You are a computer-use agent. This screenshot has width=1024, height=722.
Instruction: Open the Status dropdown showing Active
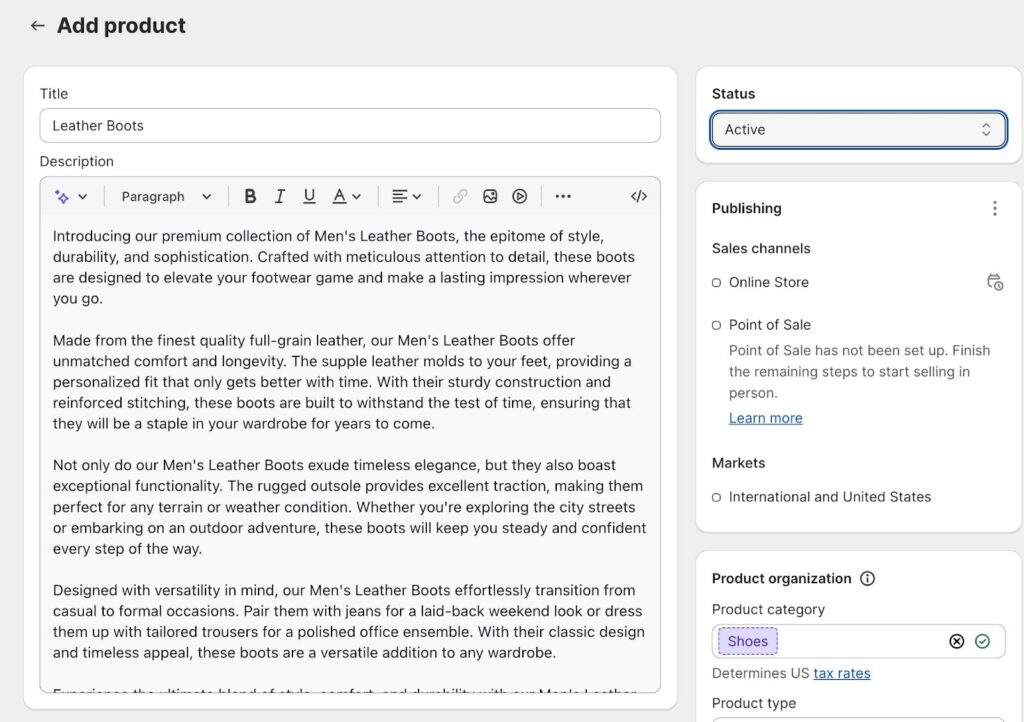click(858, 130)
